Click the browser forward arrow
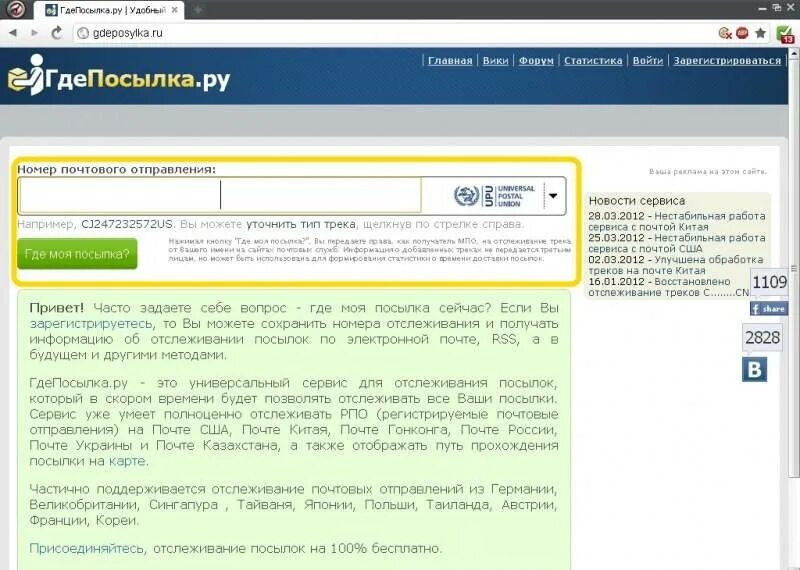The height and width of the screenshot is (570, 800). 34,33
